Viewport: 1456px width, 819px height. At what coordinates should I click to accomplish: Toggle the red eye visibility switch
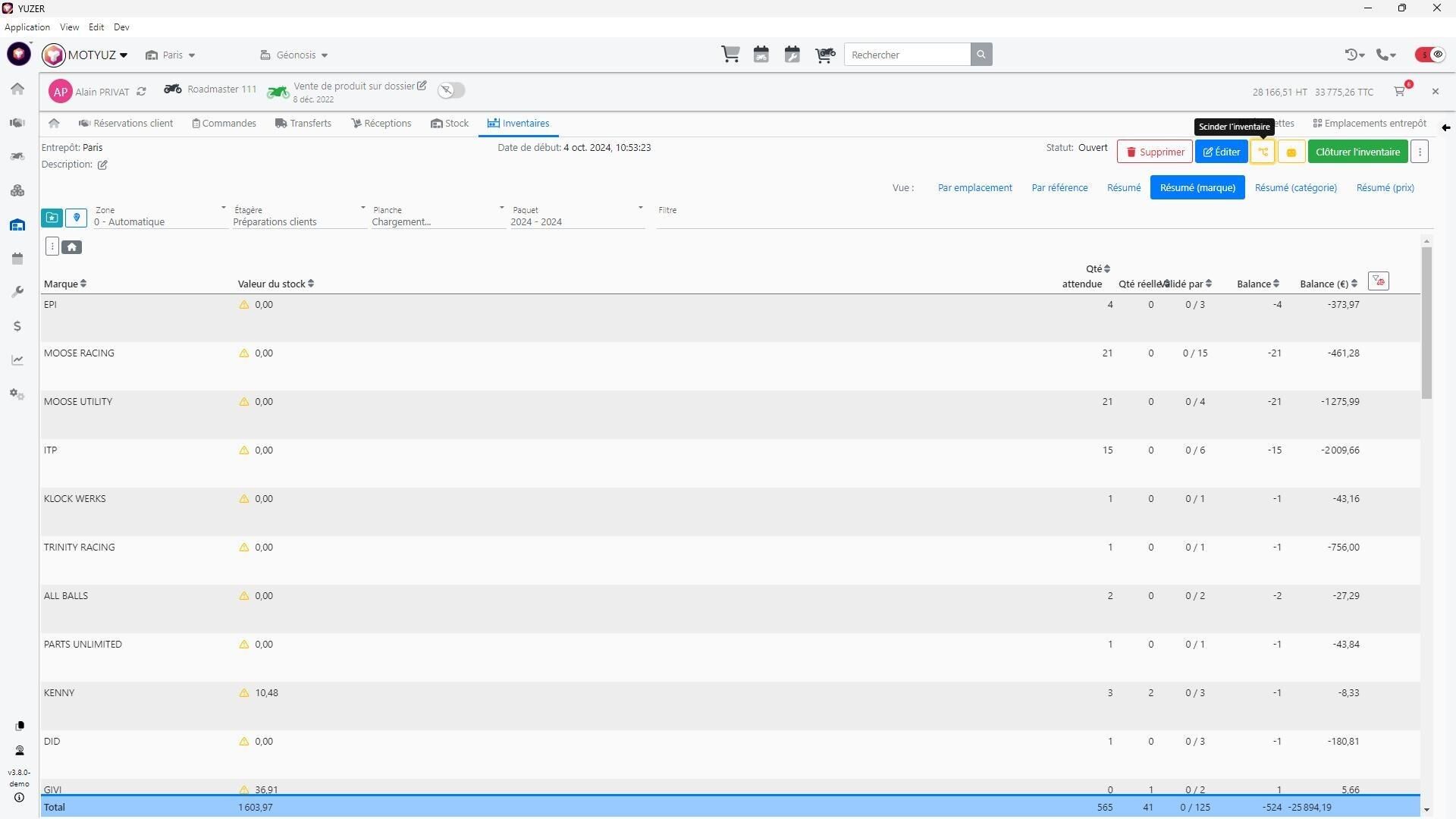click(1429, 55)
